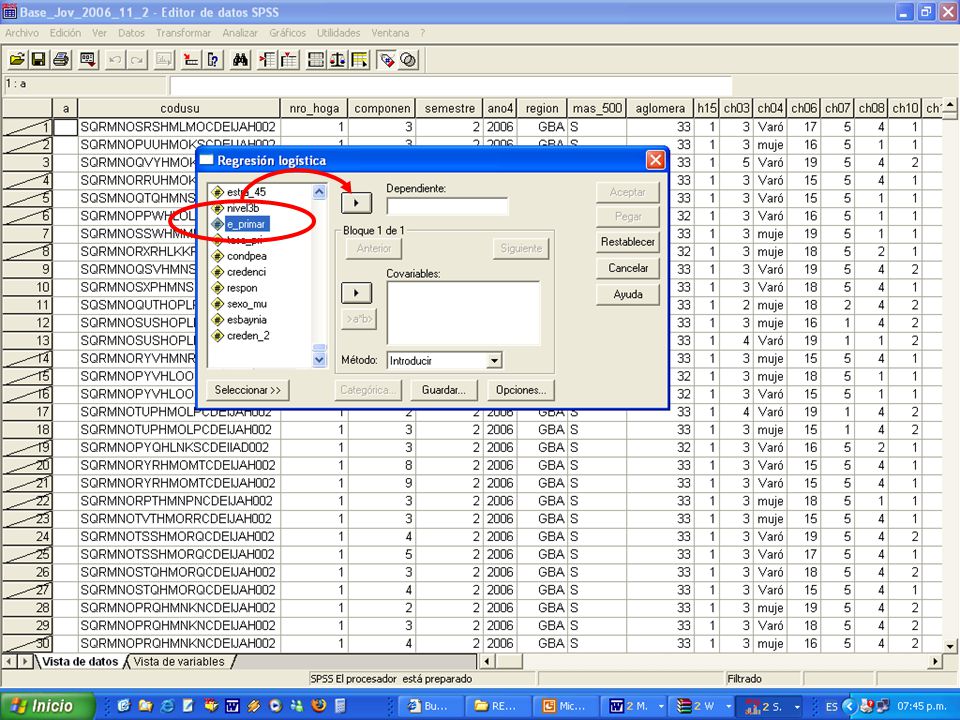The width and height of the screenshot is (960, 720).
Task: Click the Weight cases scale icon
Action: coord(337,59)
